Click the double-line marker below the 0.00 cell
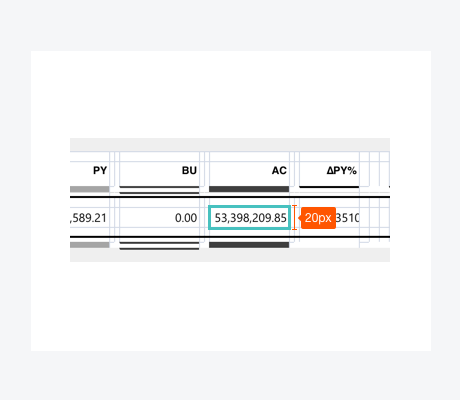The image size is (460, 400). 159,246
